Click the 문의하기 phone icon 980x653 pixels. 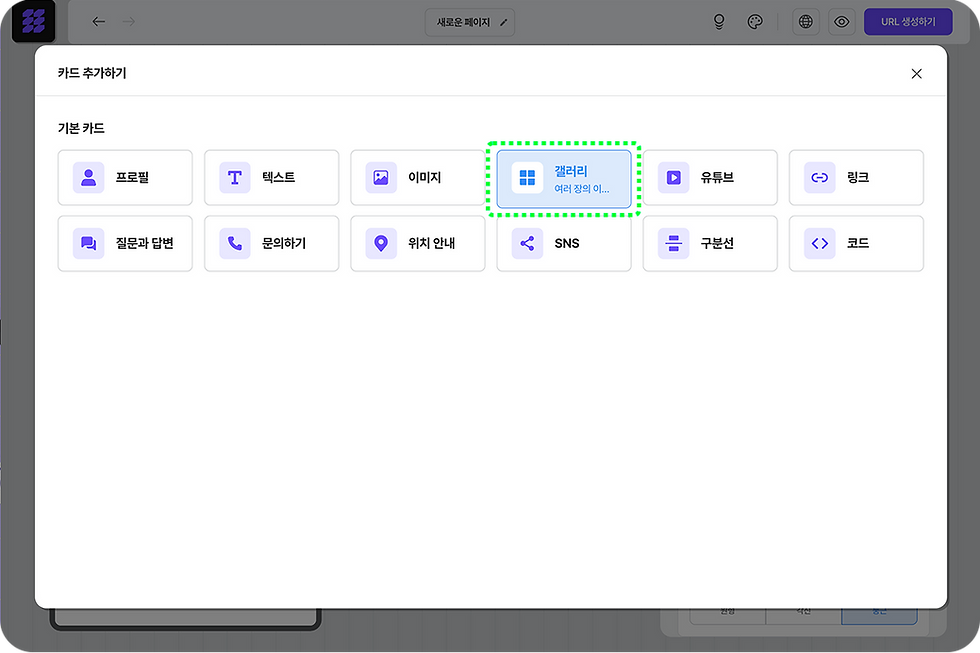click(235, 243)
